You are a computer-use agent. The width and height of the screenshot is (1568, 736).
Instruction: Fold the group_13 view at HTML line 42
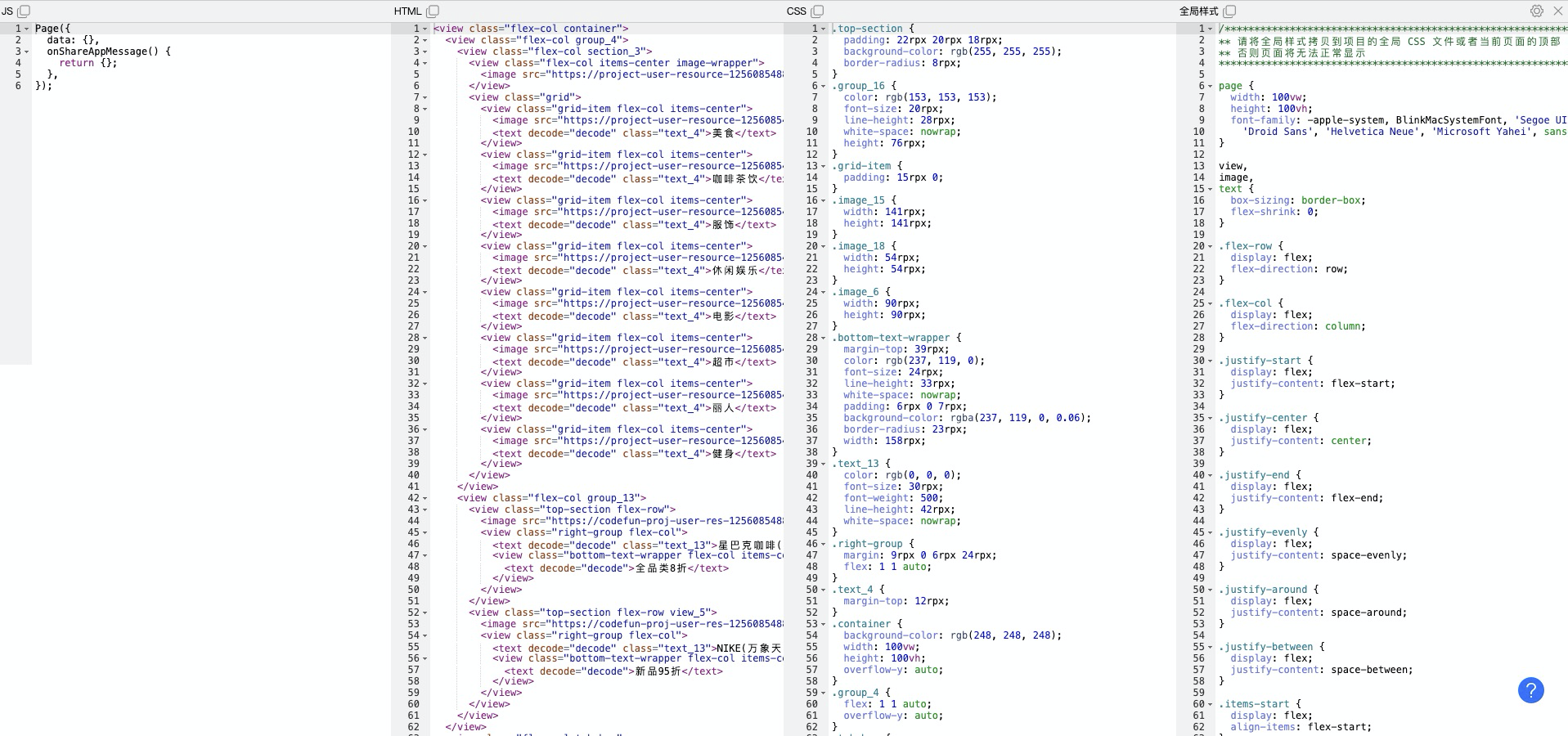tap(425, 498)
